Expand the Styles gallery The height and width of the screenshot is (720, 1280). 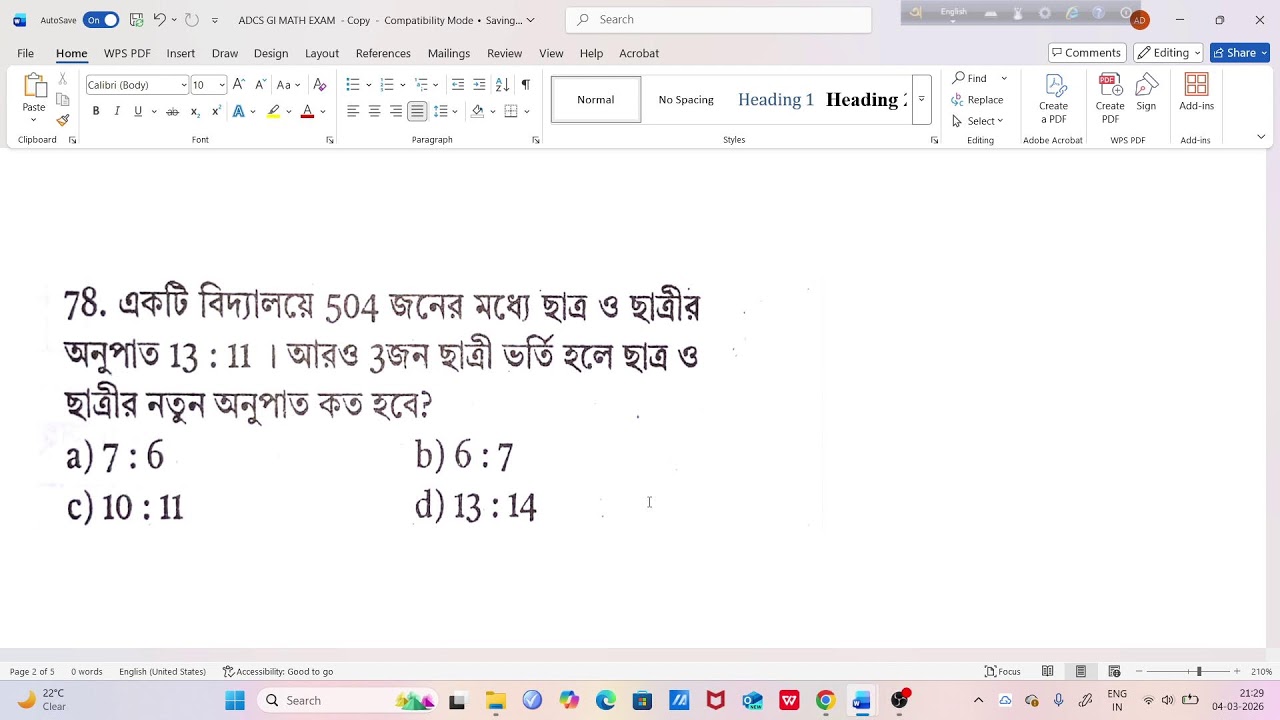[921, 99]
